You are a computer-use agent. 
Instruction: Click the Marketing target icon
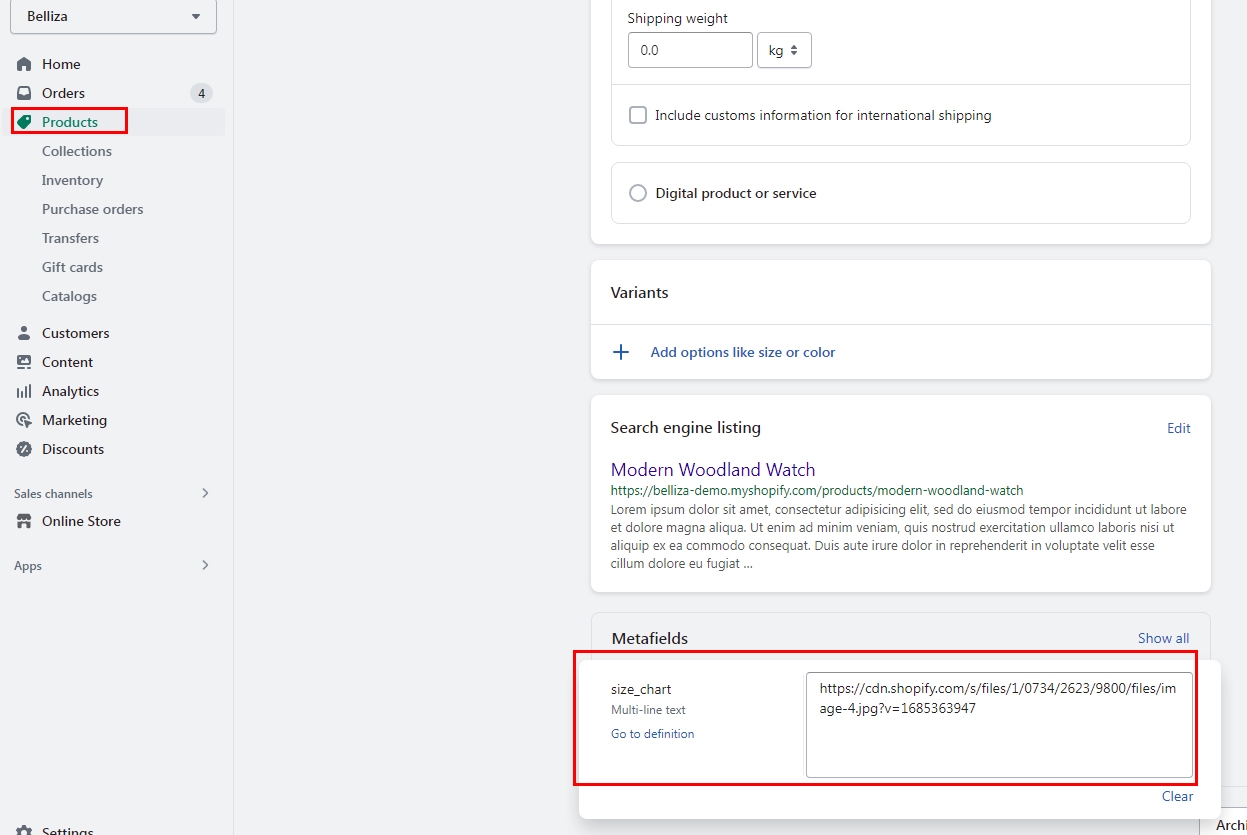[25, 420]
